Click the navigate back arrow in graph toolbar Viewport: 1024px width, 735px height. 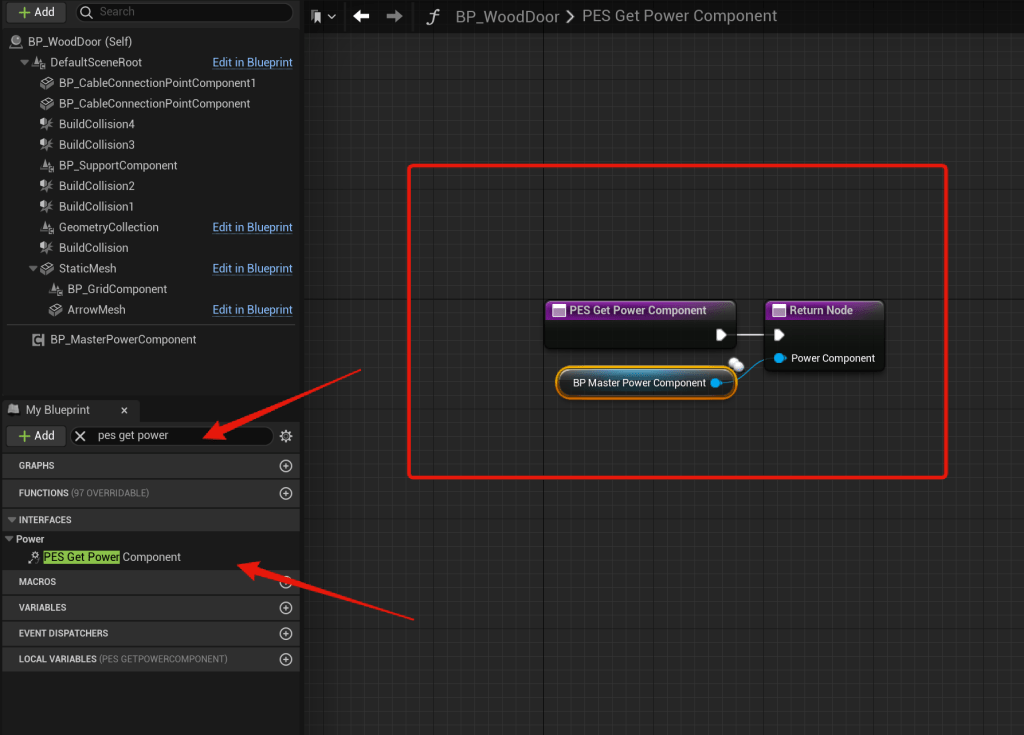[x=361, y=16]
